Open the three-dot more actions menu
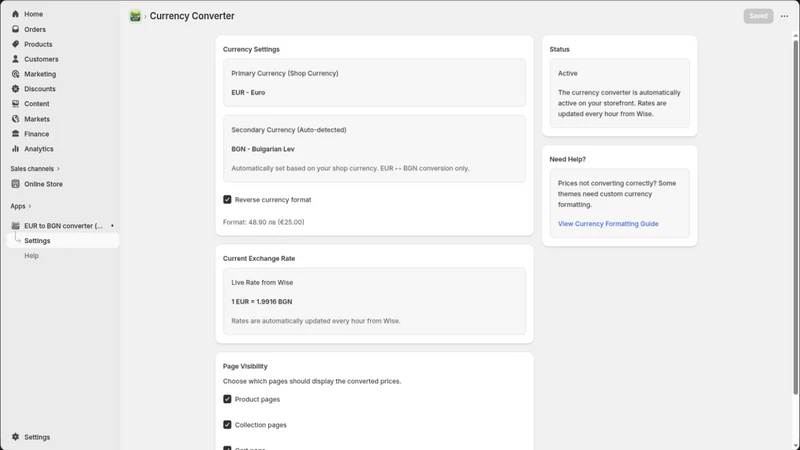 tap(784, 16)
